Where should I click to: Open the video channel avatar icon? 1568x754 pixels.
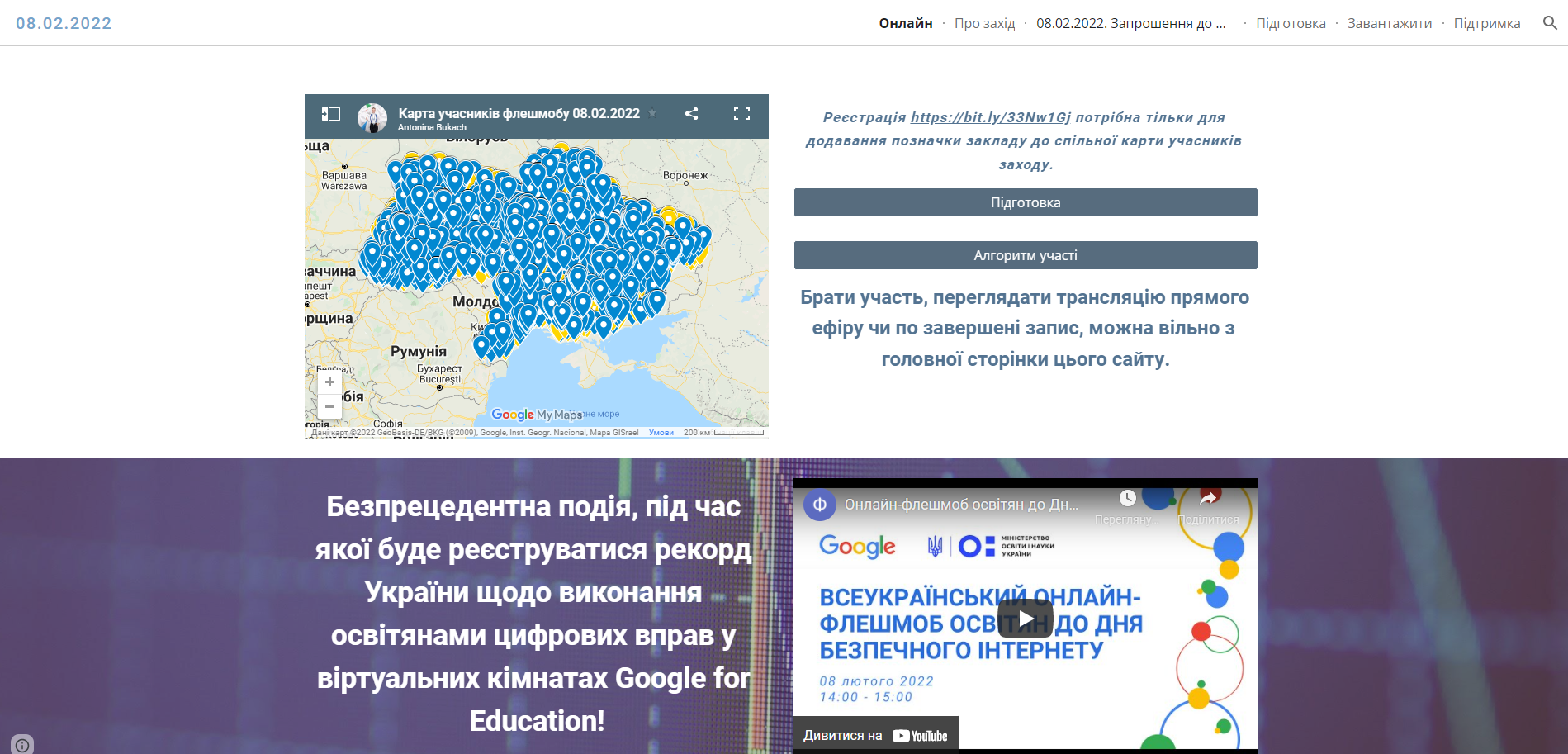coord(820,505)
